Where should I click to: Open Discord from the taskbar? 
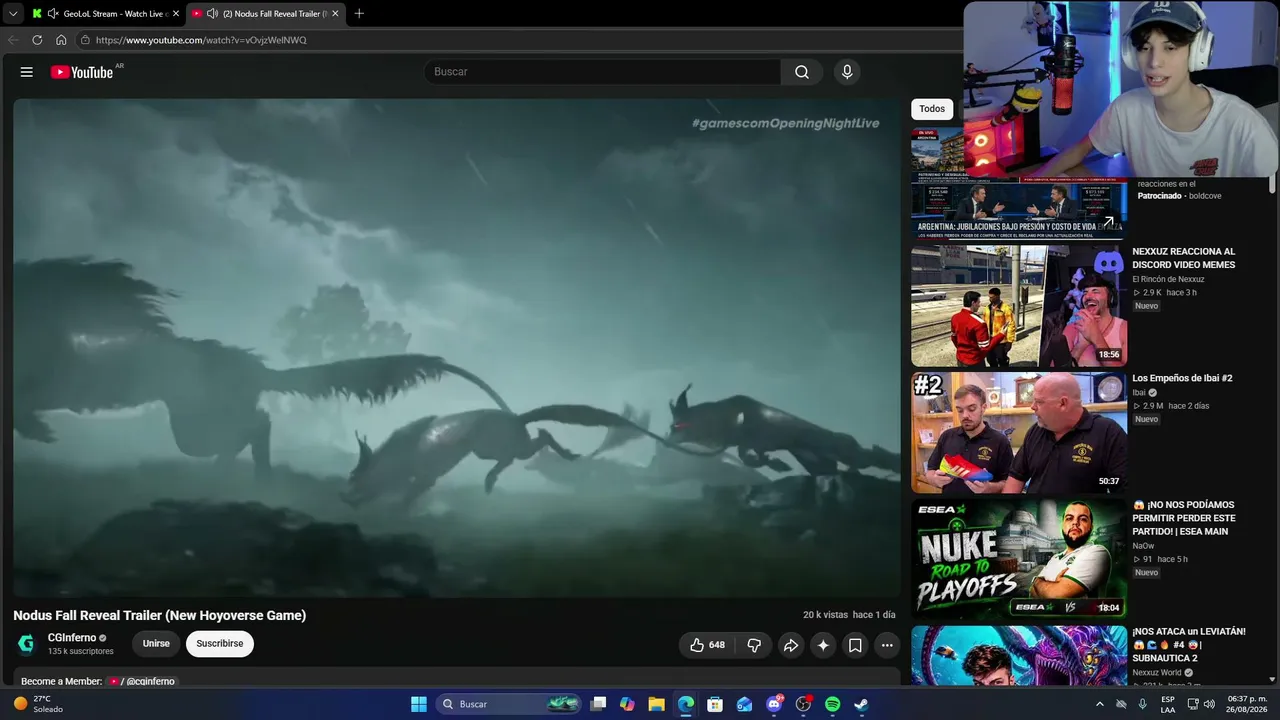point(774,704)
